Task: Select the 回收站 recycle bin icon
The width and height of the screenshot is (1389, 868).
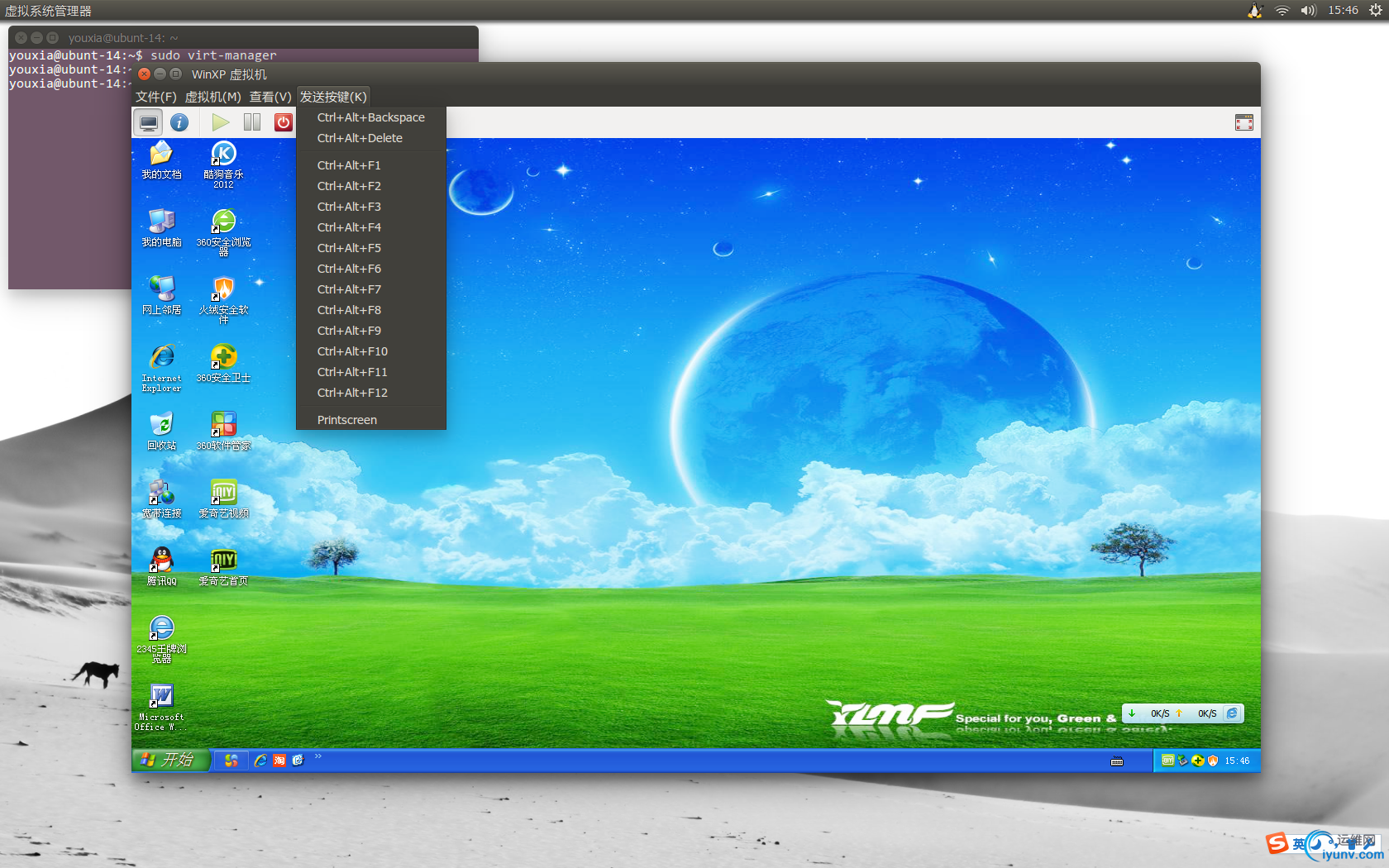Action: click(161, 432)
